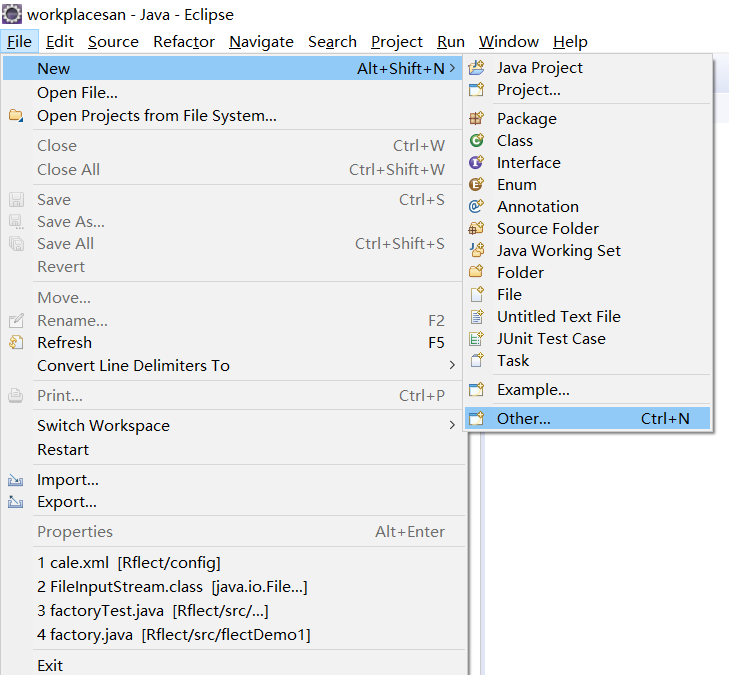This screenshot has width=729, height=675.
Task: Open the Window menu
Action: [x=509, y=42]
